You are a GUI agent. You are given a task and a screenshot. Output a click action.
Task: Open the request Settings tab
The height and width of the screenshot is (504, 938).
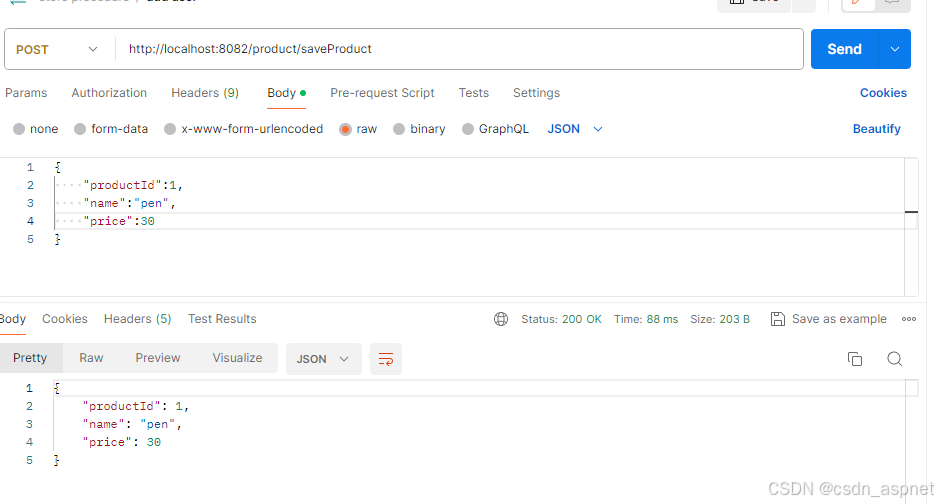point(537,93)
